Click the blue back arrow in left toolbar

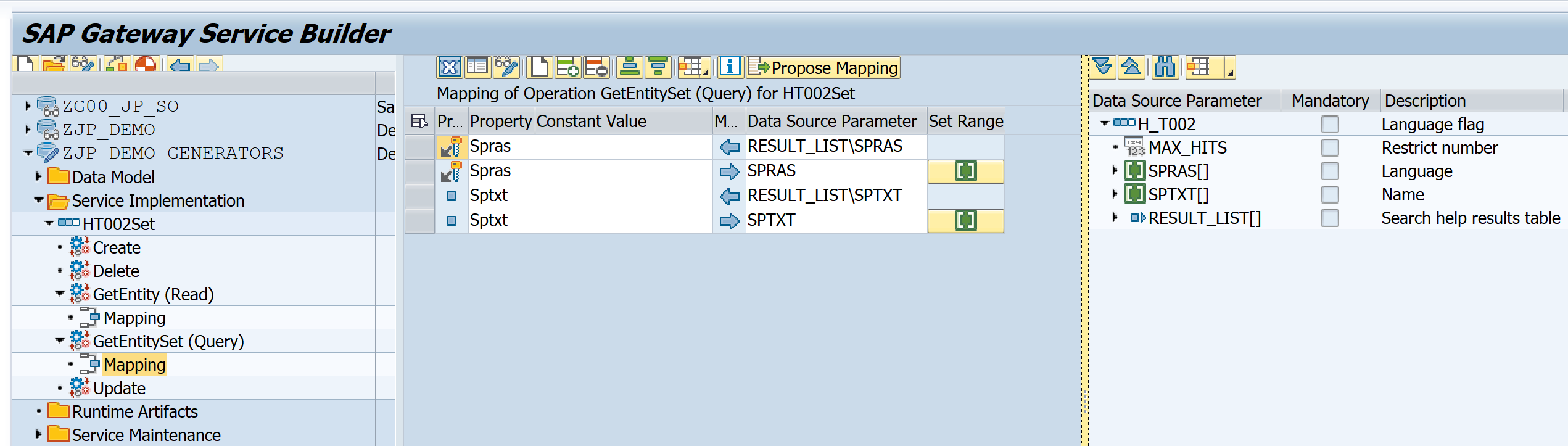tap(180, 65)
